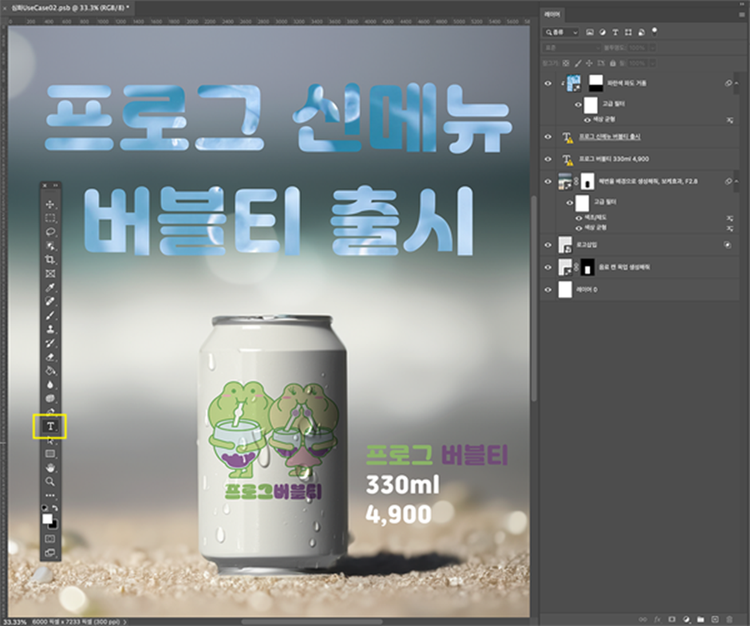Viewport: 750px width, 626px height.
Task: Click the top layer's black-white mask thumbnail
Action: (596, 83)
